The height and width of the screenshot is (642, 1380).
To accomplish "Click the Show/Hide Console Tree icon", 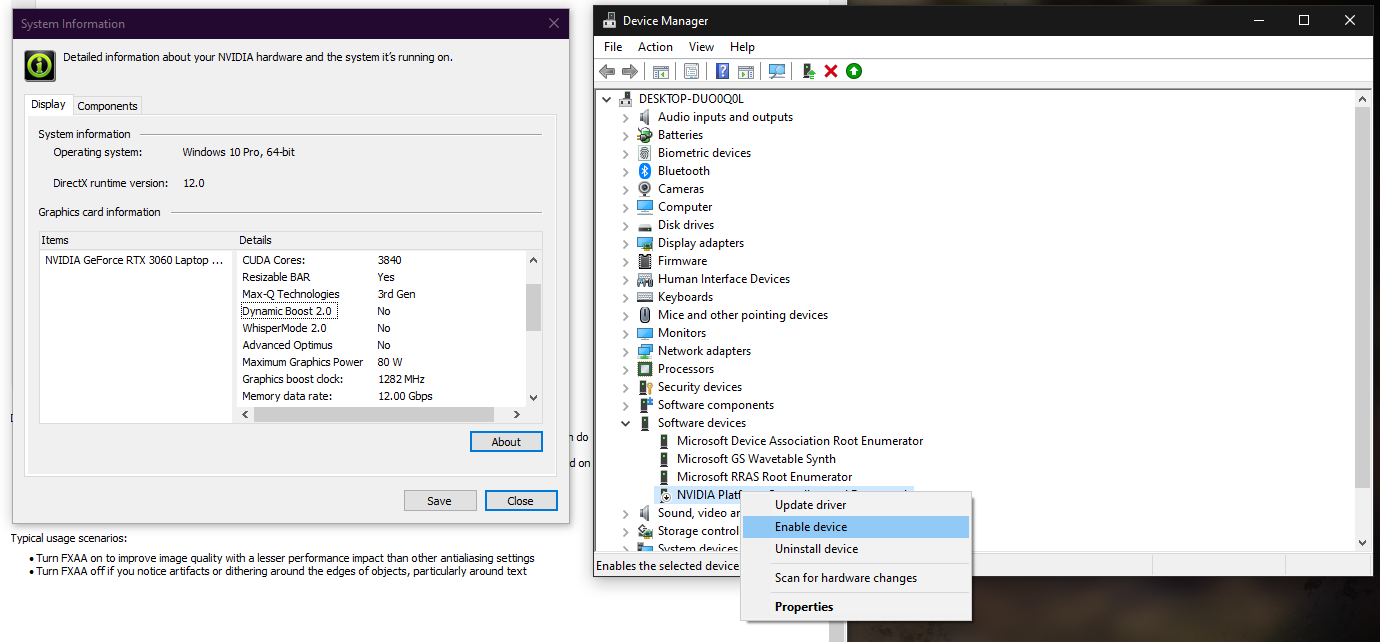I will (x=660, y=71).
